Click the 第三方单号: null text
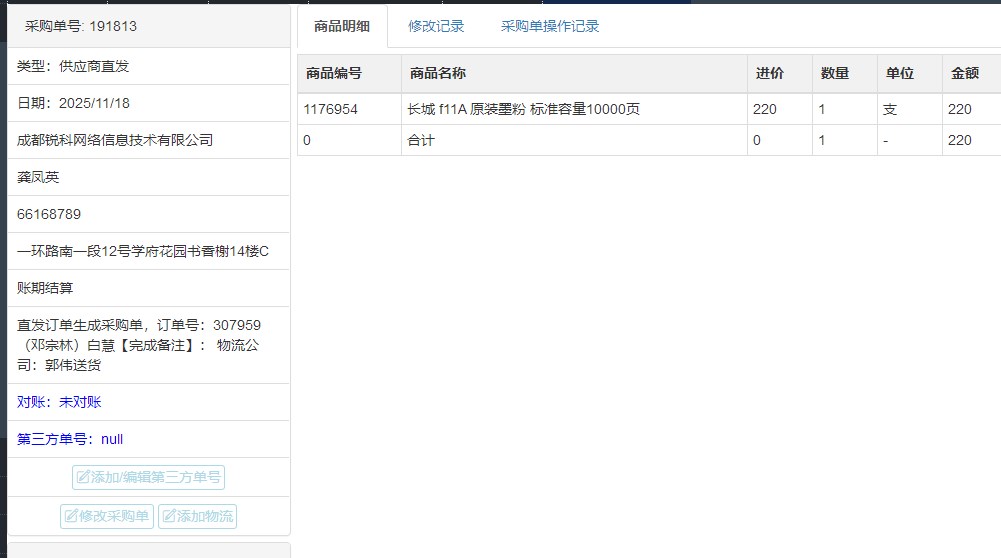1001x558 pixels. (70, 439)
